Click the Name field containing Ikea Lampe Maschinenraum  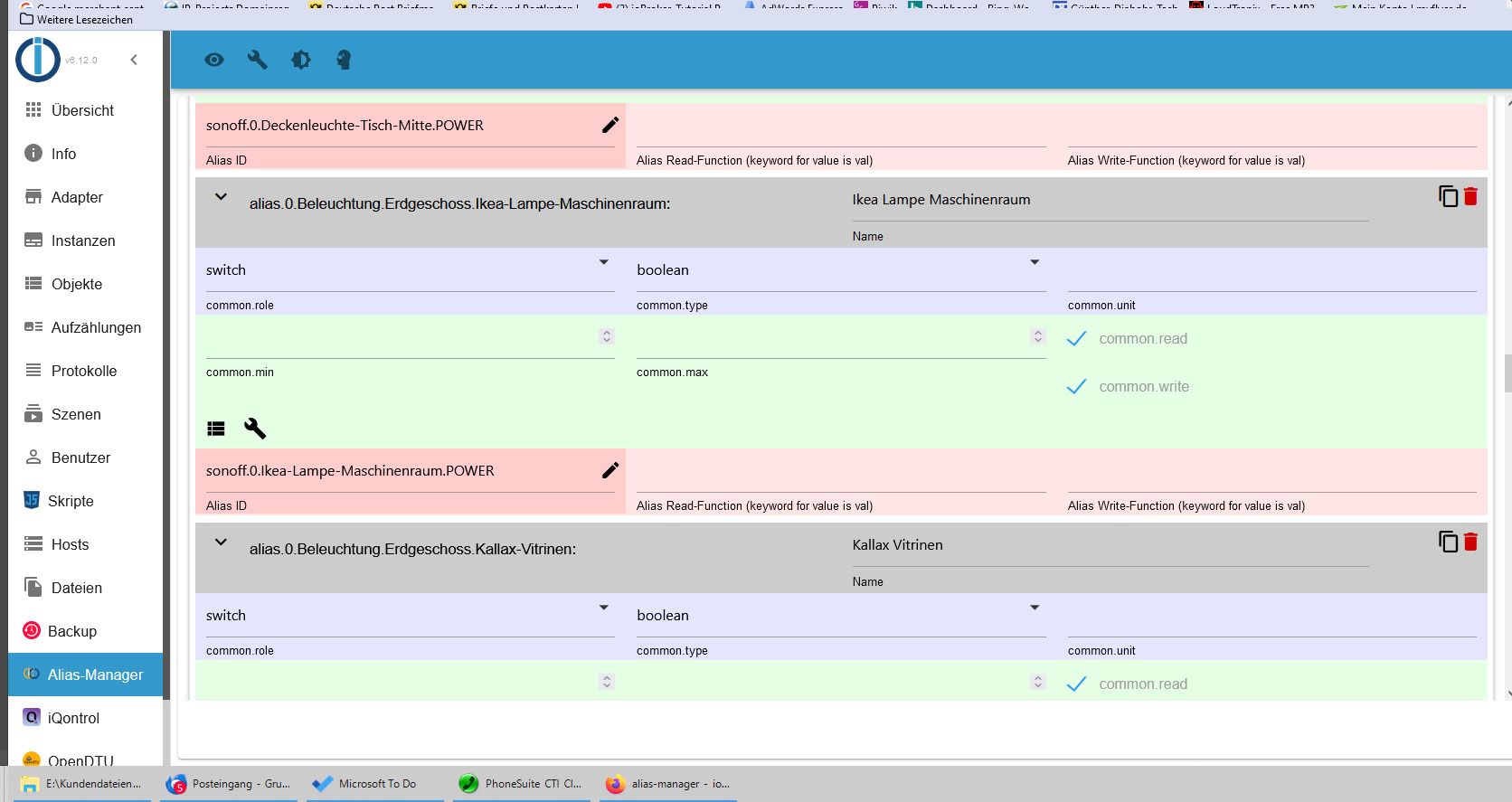[x=1110, y=201]
